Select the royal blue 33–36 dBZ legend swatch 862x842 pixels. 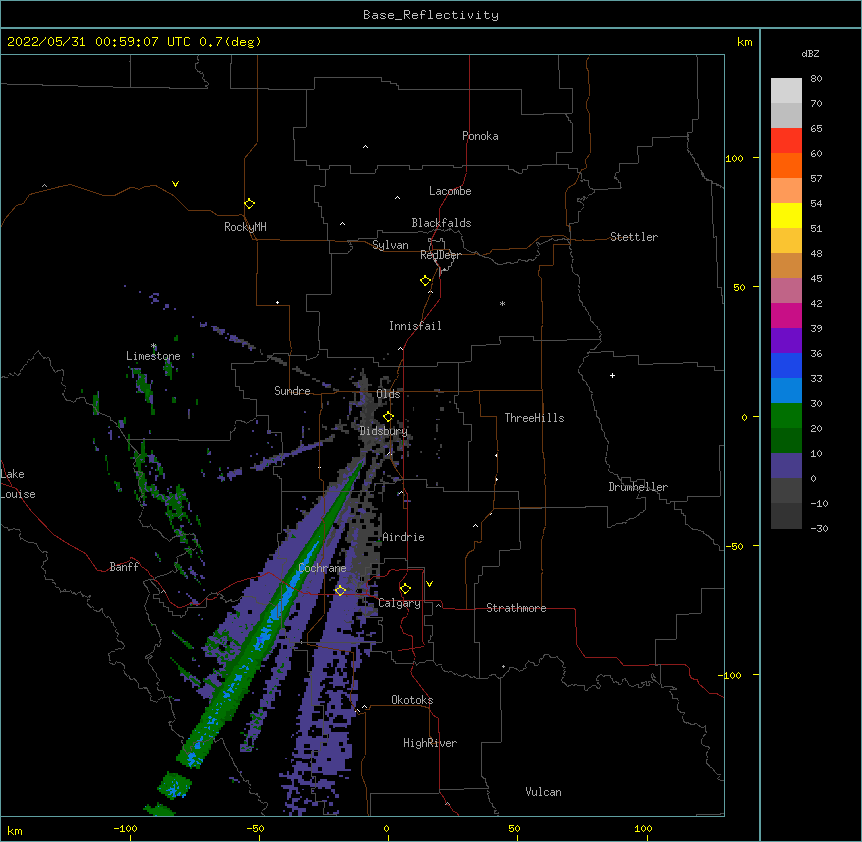[786, 365]
